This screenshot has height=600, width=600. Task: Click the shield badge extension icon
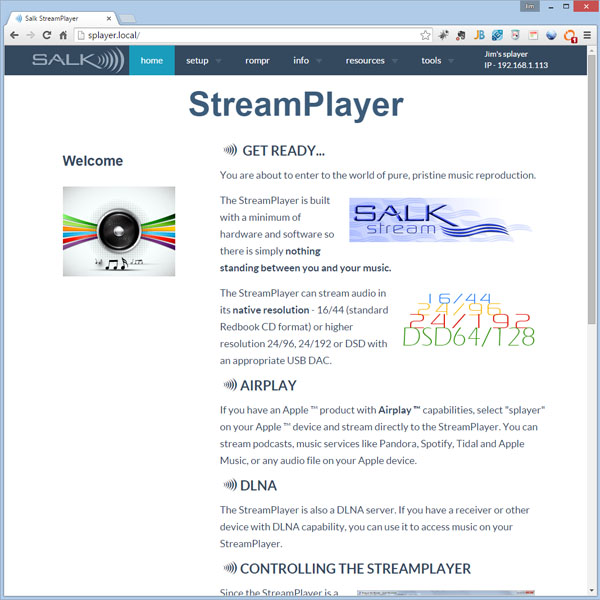(x=515, y=35)
